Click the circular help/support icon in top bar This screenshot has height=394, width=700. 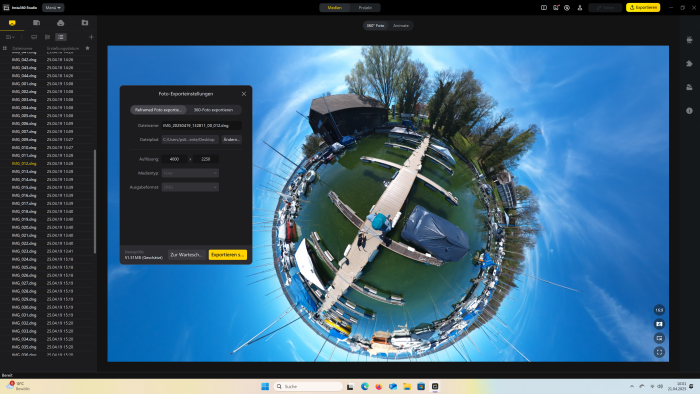tap(567, 8)
